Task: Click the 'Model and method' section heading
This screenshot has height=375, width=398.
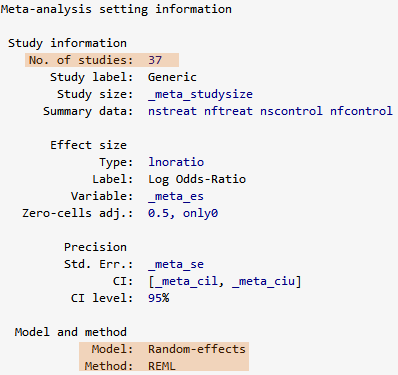Action: click(x=71, y=332)
